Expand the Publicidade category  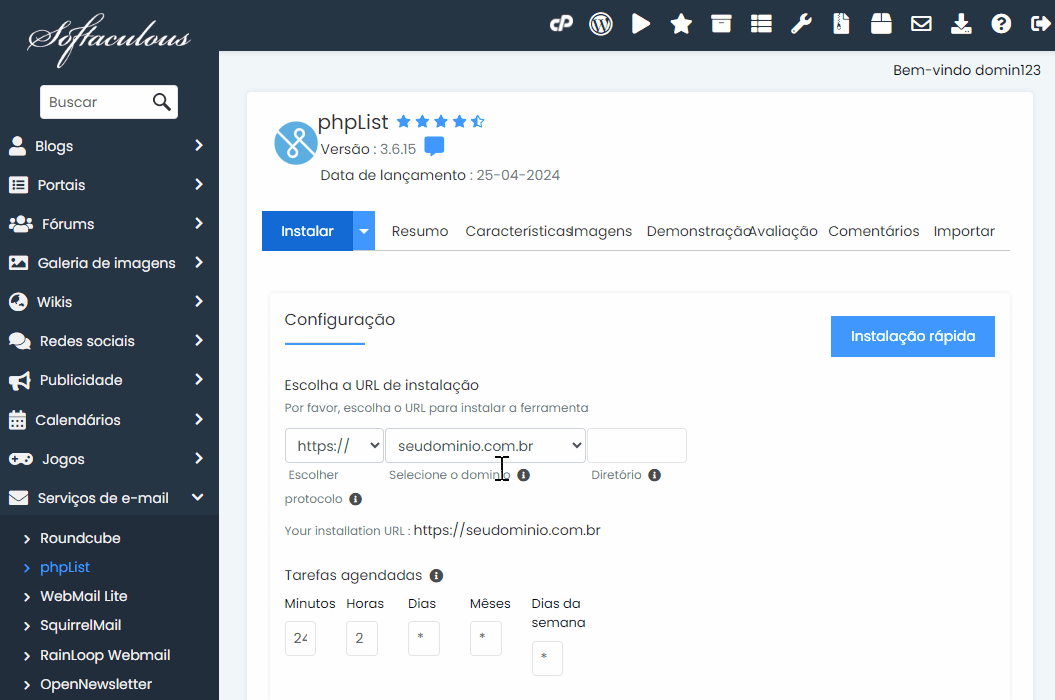(x=109, y=380)
